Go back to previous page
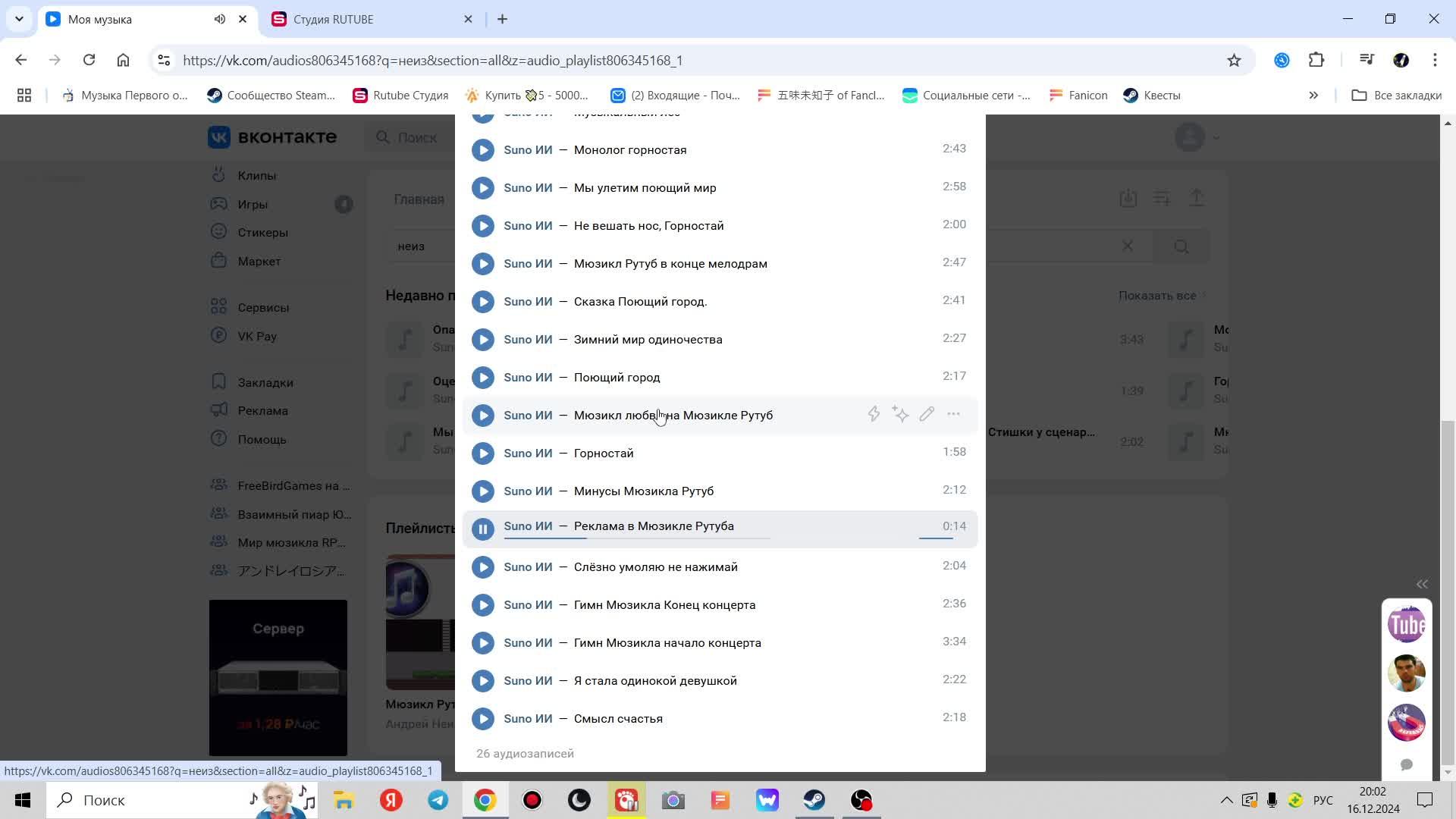This screenshot has height=819, width=1456. [x=21, y=60]
